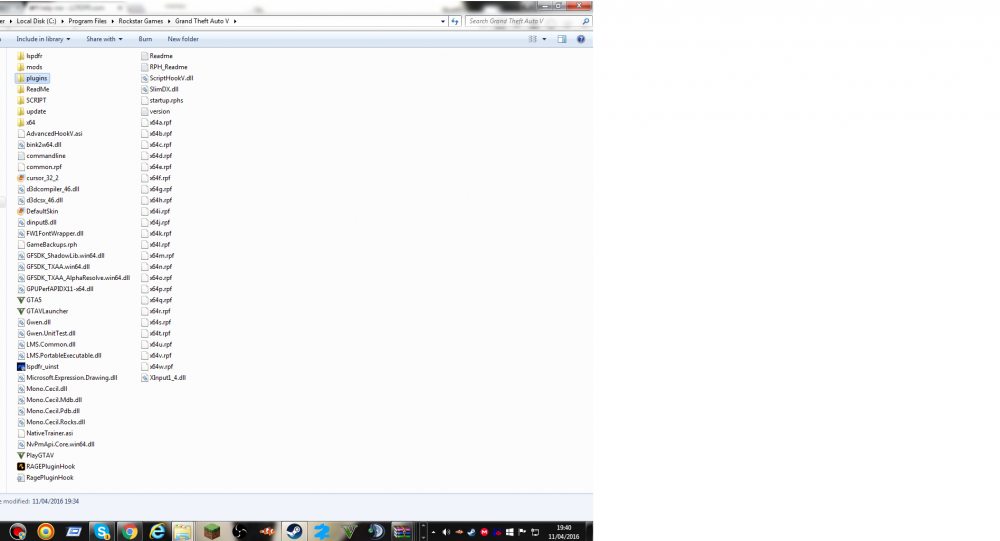The height and width of the screenshot is (541, 1000).
Task: Select the common.rpf file
Action: click(40, 167)
